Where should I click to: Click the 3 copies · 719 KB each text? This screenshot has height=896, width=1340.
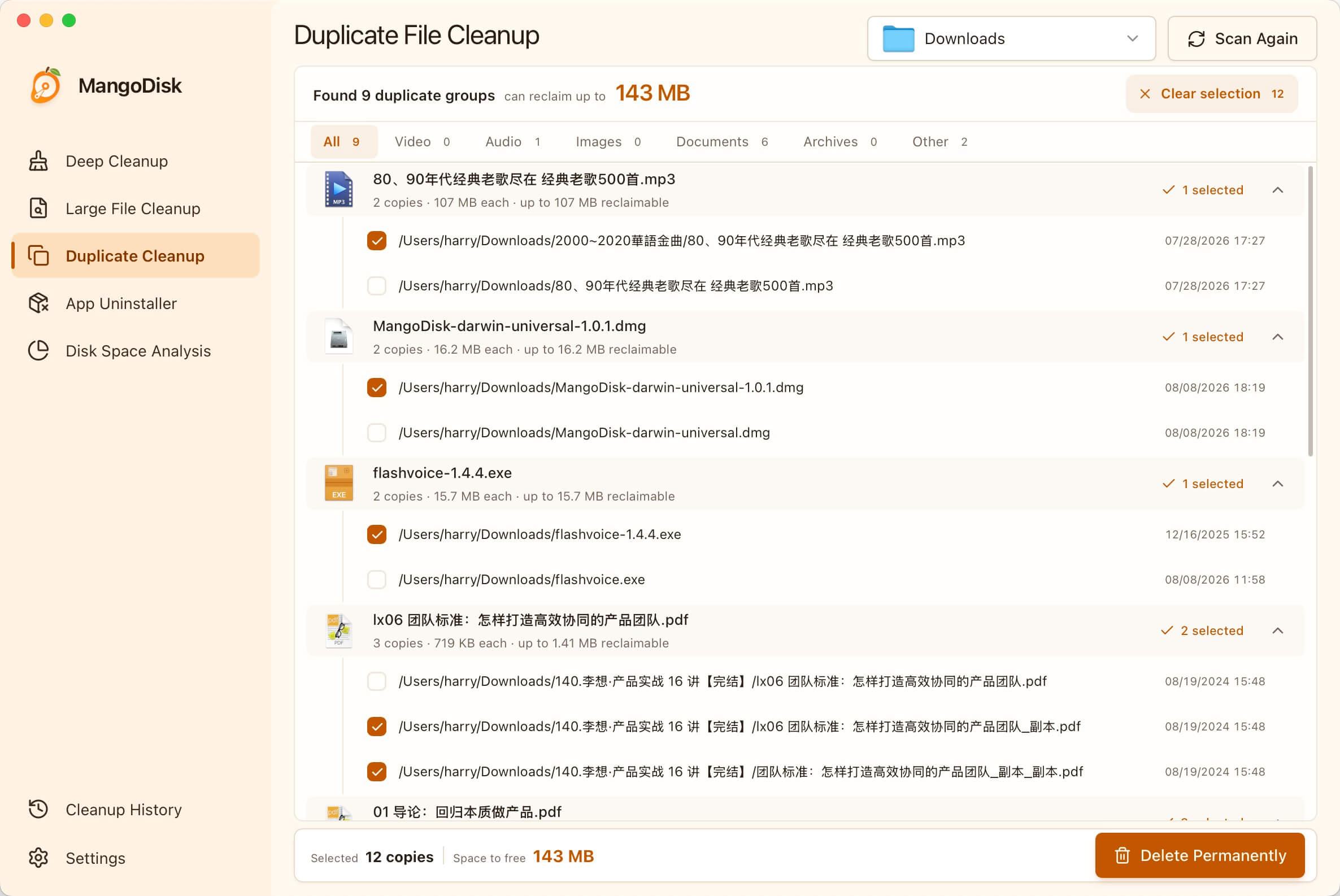tap(440, 643)
